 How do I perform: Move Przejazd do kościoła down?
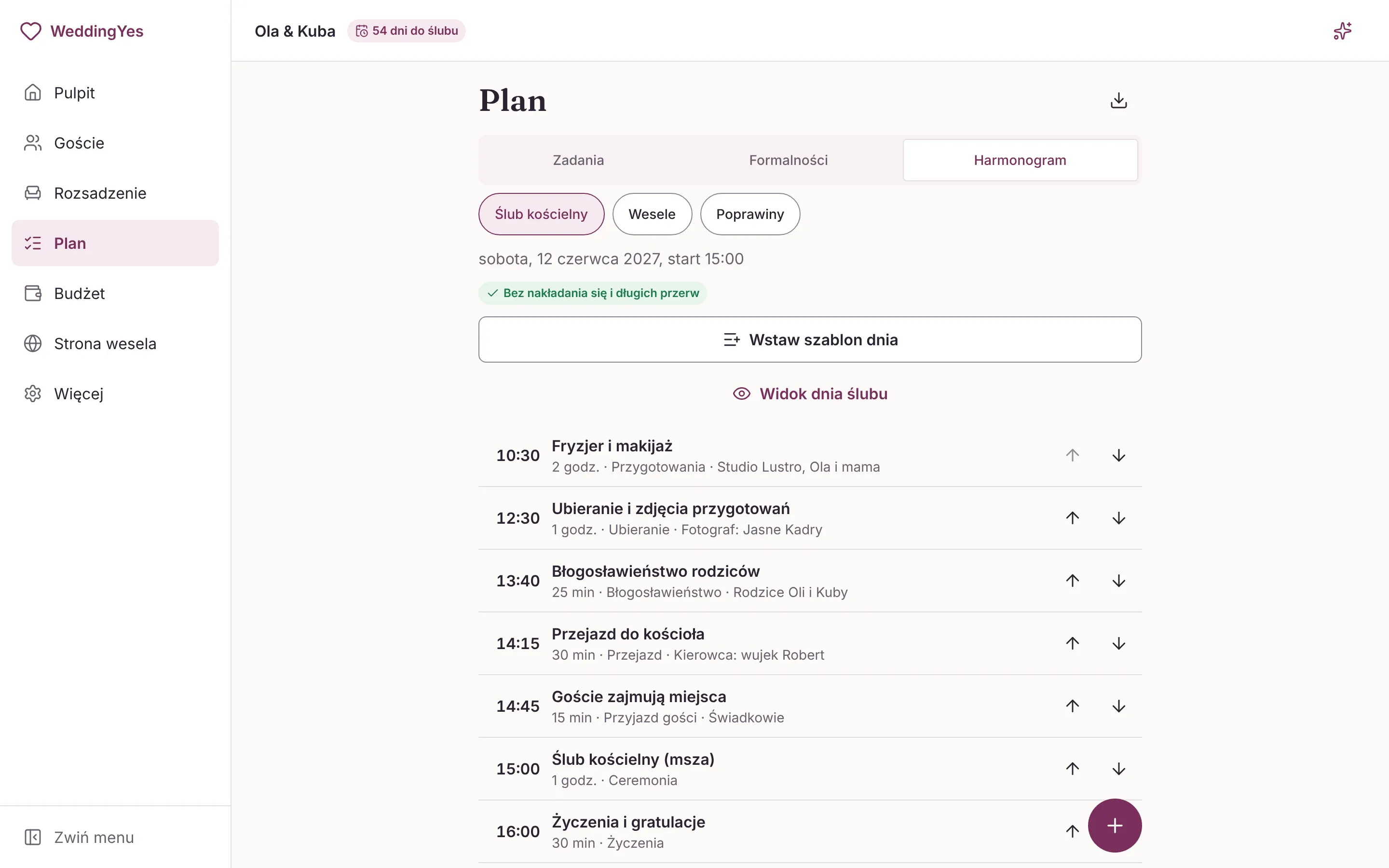(1118, 643)
